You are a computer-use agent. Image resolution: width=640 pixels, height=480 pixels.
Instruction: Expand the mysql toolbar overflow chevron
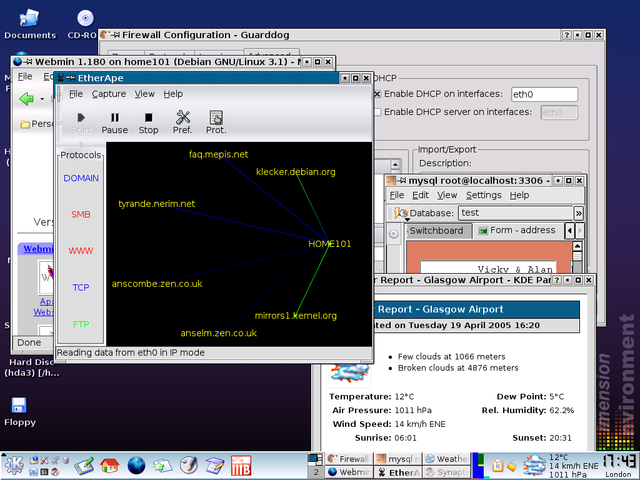(578, 213)
